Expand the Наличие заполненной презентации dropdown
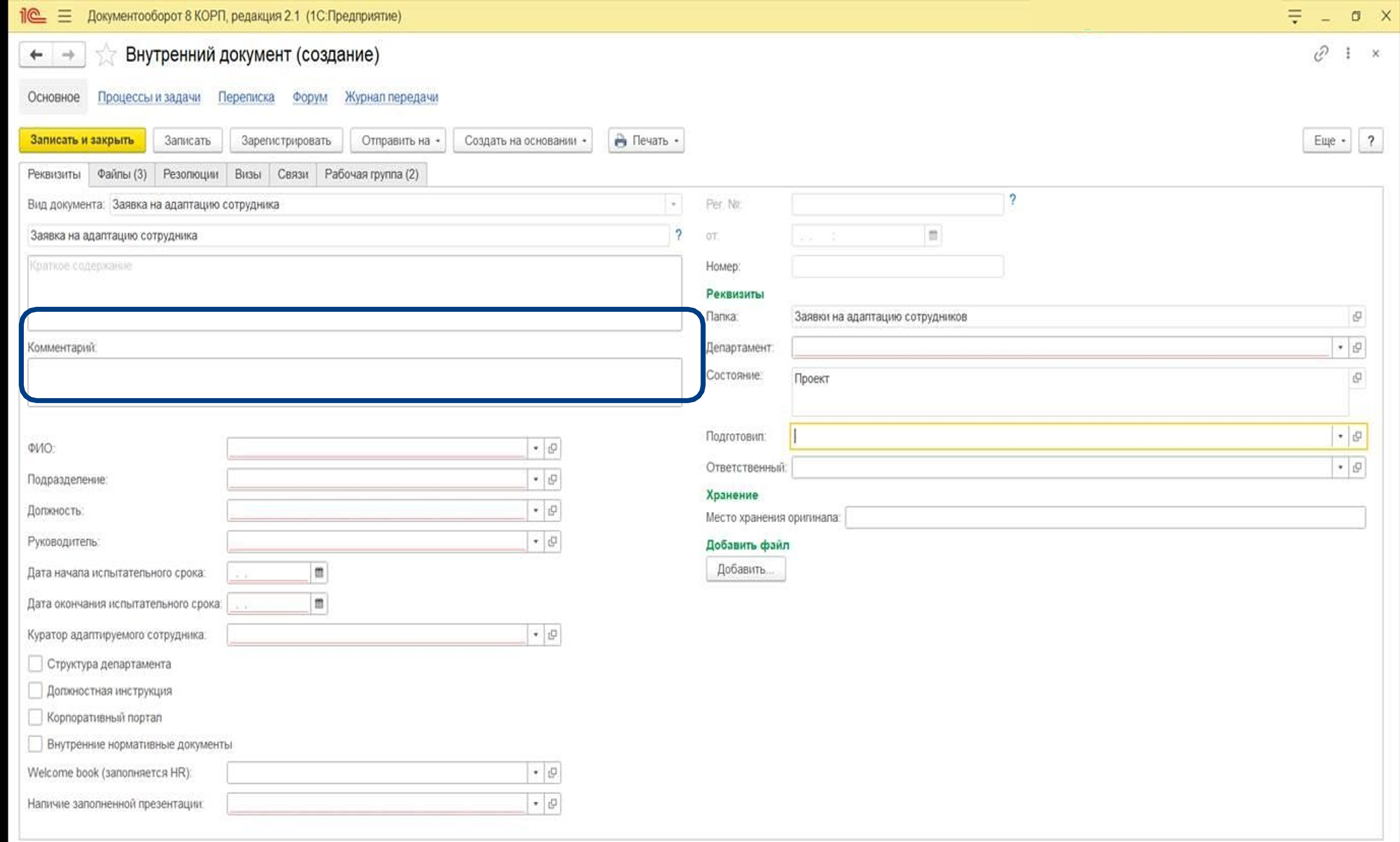This screenshot has height=842, width=1400. pos(536,804)
